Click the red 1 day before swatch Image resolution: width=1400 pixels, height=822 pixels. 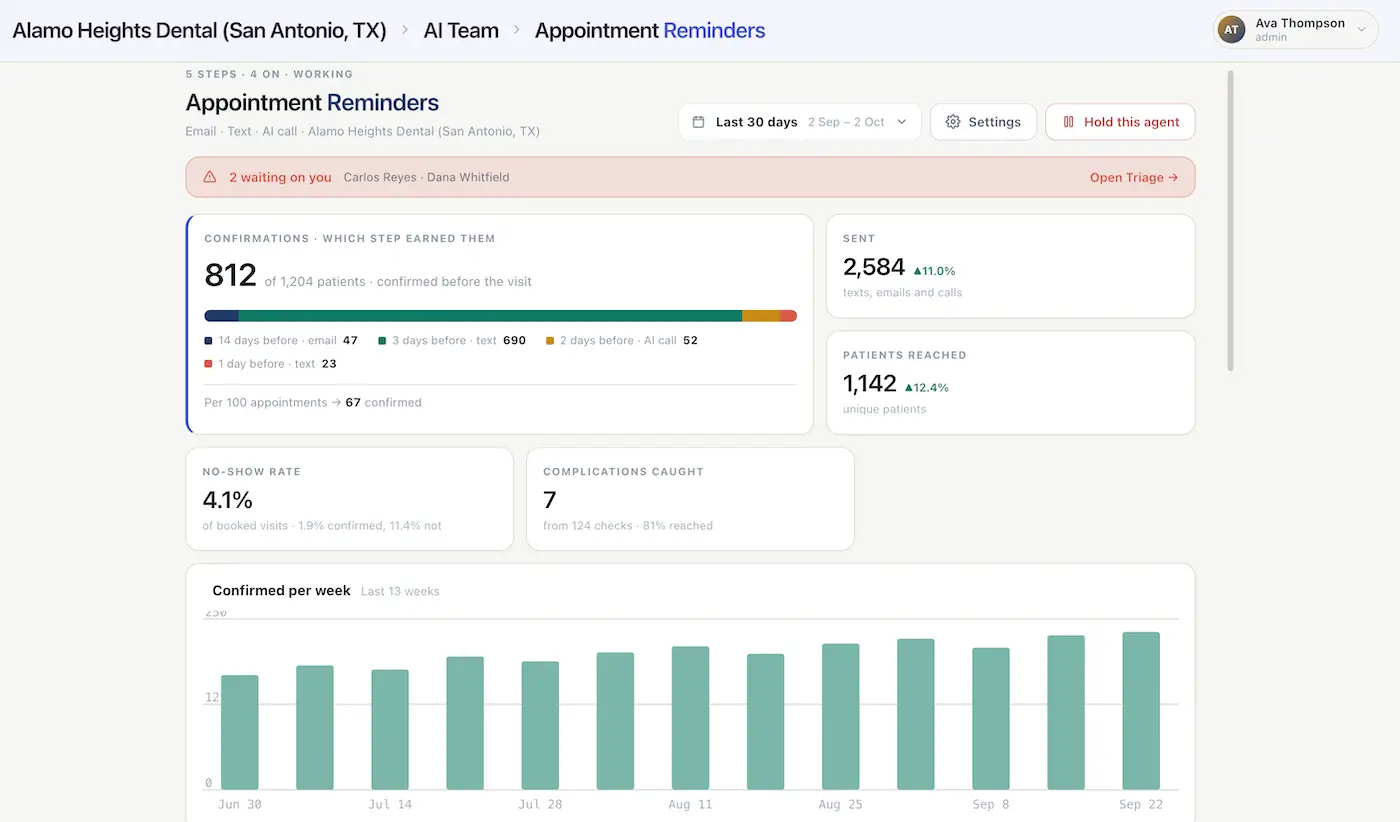pos(208,364)
